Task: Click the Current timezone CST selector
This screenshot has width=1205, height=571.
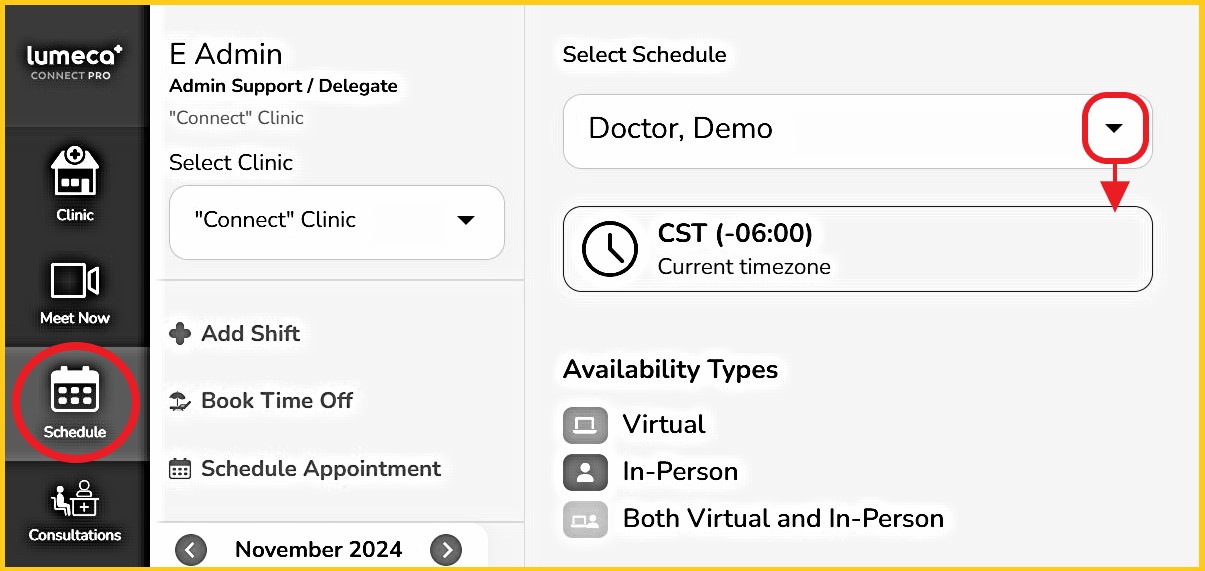Action: pyautogui.click(x=856, y=249)
